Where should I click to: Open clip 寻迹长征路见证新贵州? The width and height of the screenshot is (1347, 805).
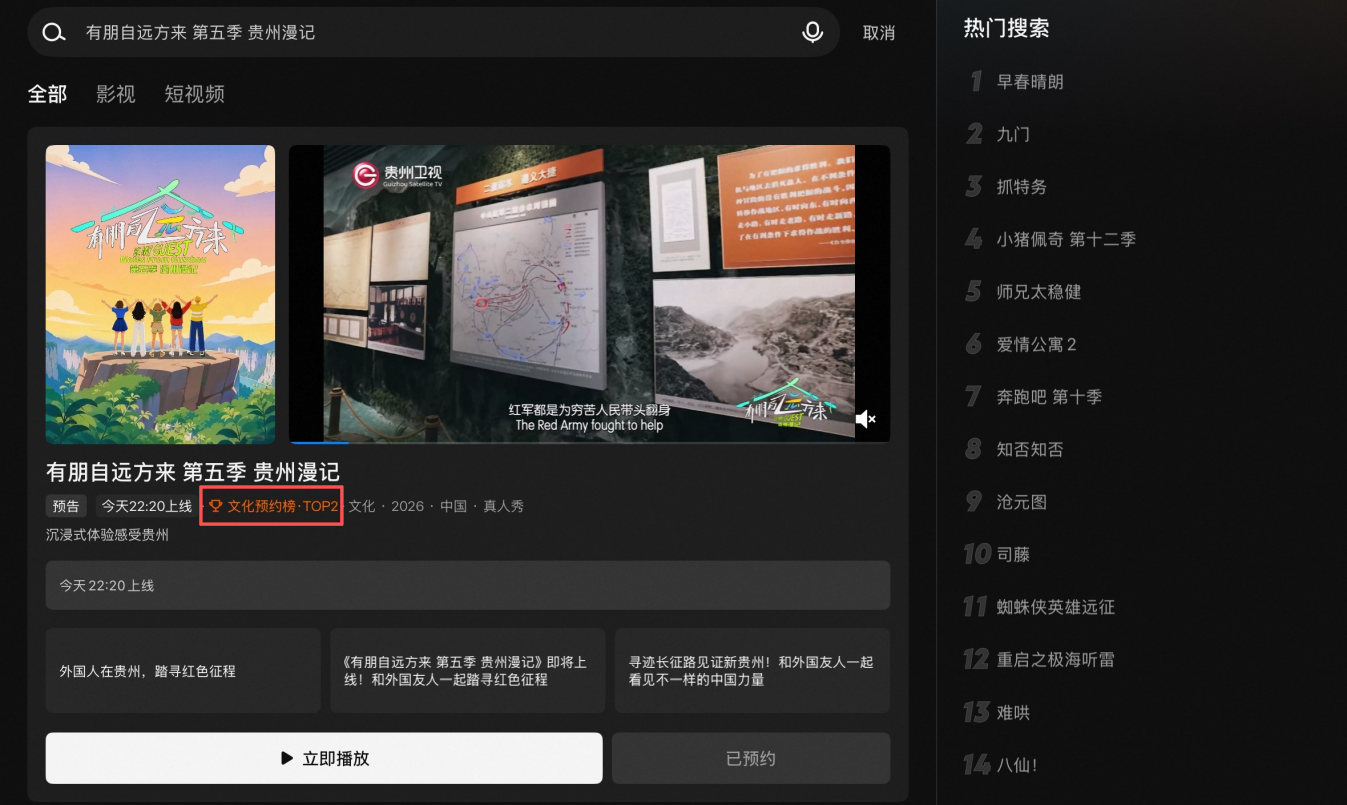752,671
